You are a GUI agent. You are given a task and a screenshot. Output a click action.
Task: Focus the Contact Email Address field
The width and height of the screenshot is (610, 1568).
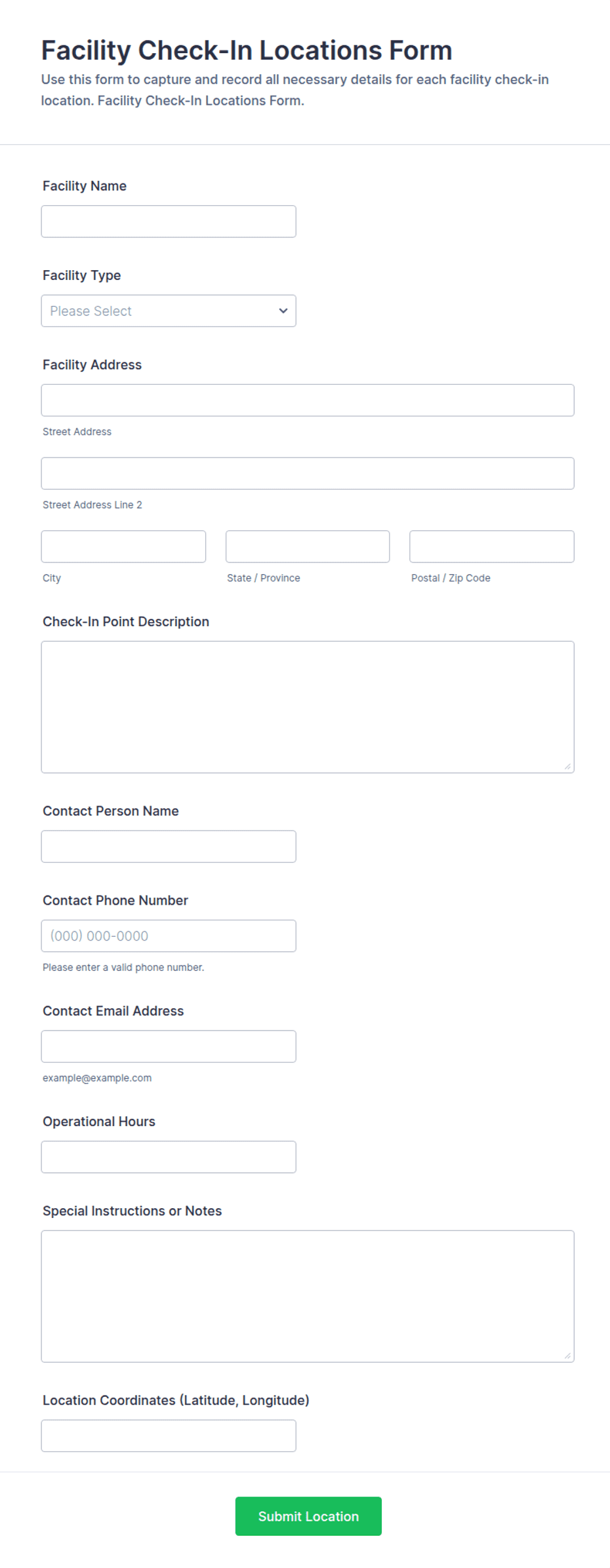tap(169, 1046)
